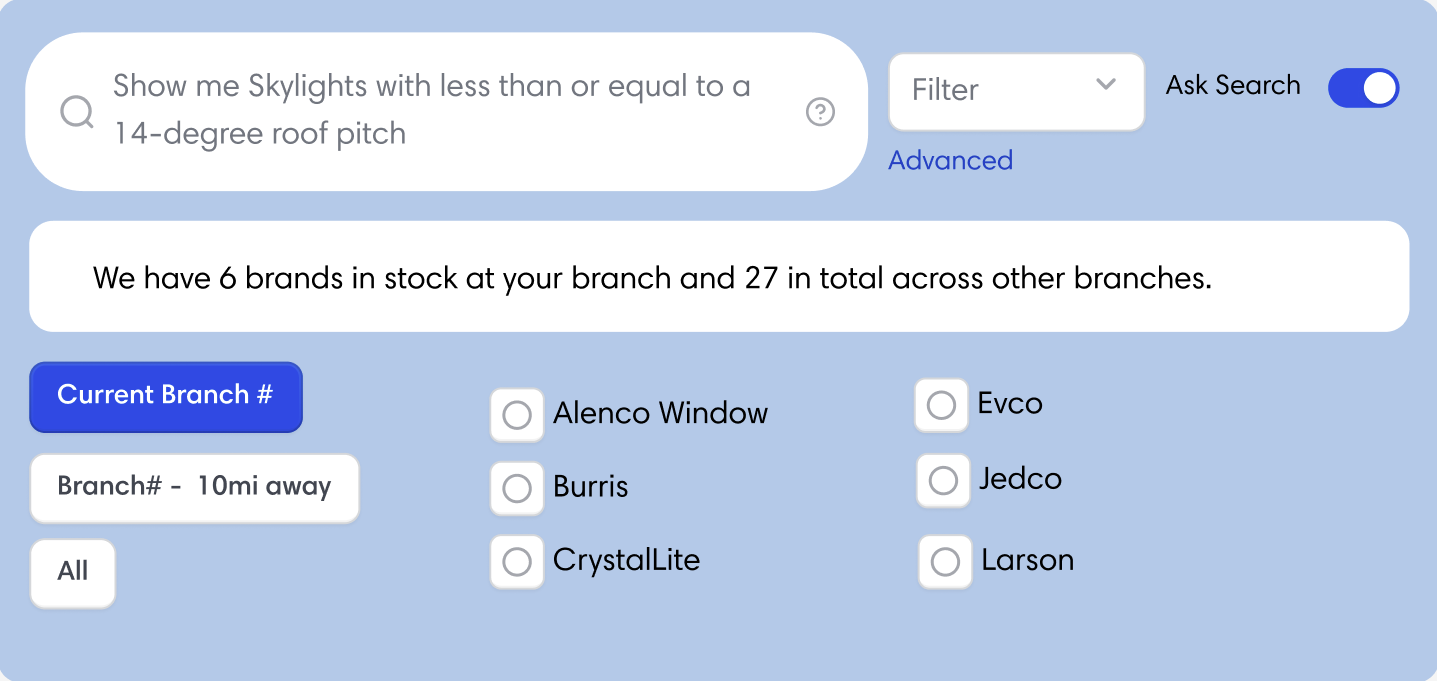Open the Filter dropdown
Screen dimensions: 1437x681
tap(1016, 91)
